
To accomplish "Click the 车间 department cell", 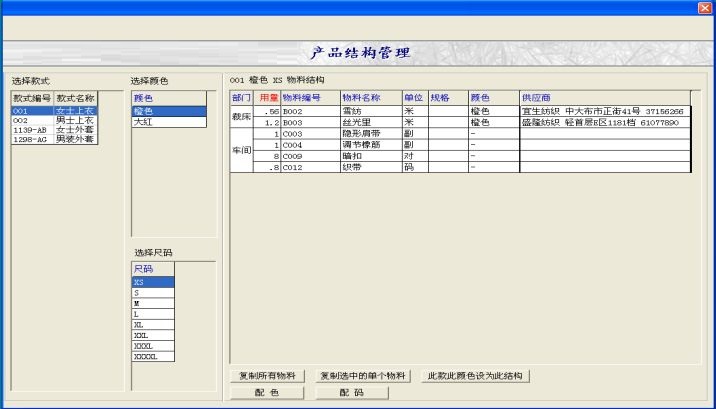I will click(242, 150).
